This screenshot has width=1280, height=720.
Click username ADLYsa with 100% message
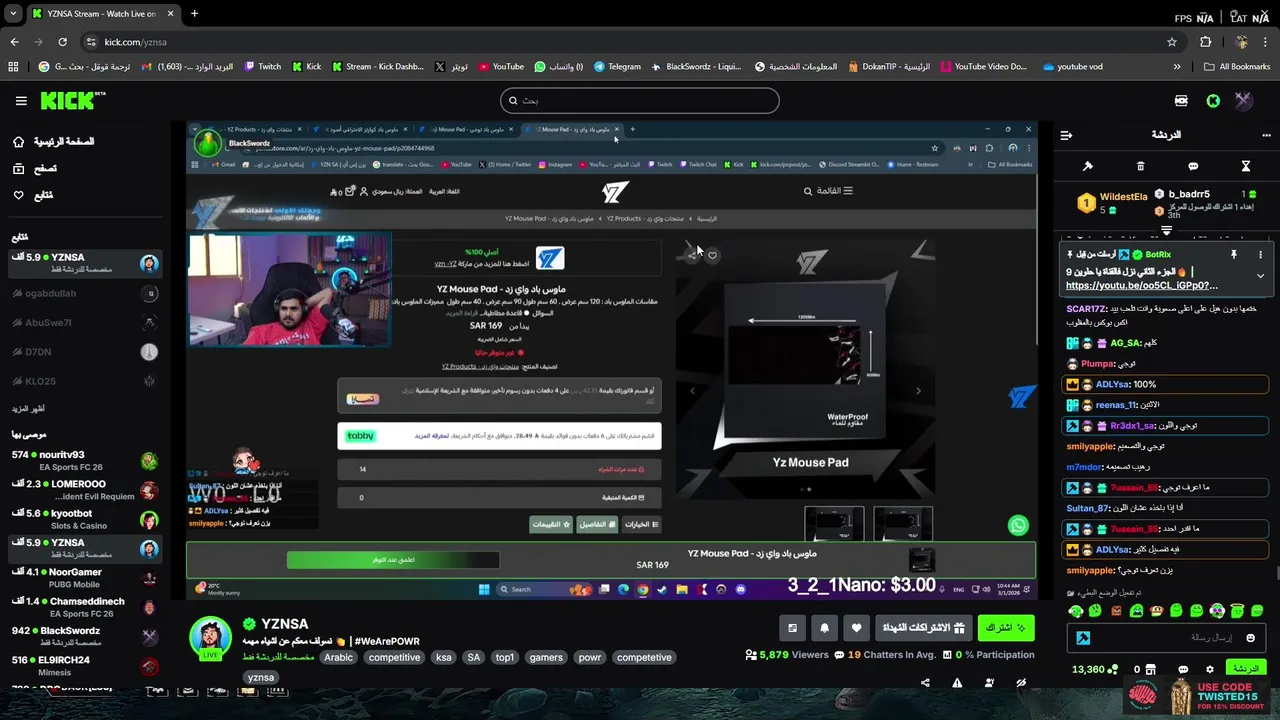point(1112,384)
